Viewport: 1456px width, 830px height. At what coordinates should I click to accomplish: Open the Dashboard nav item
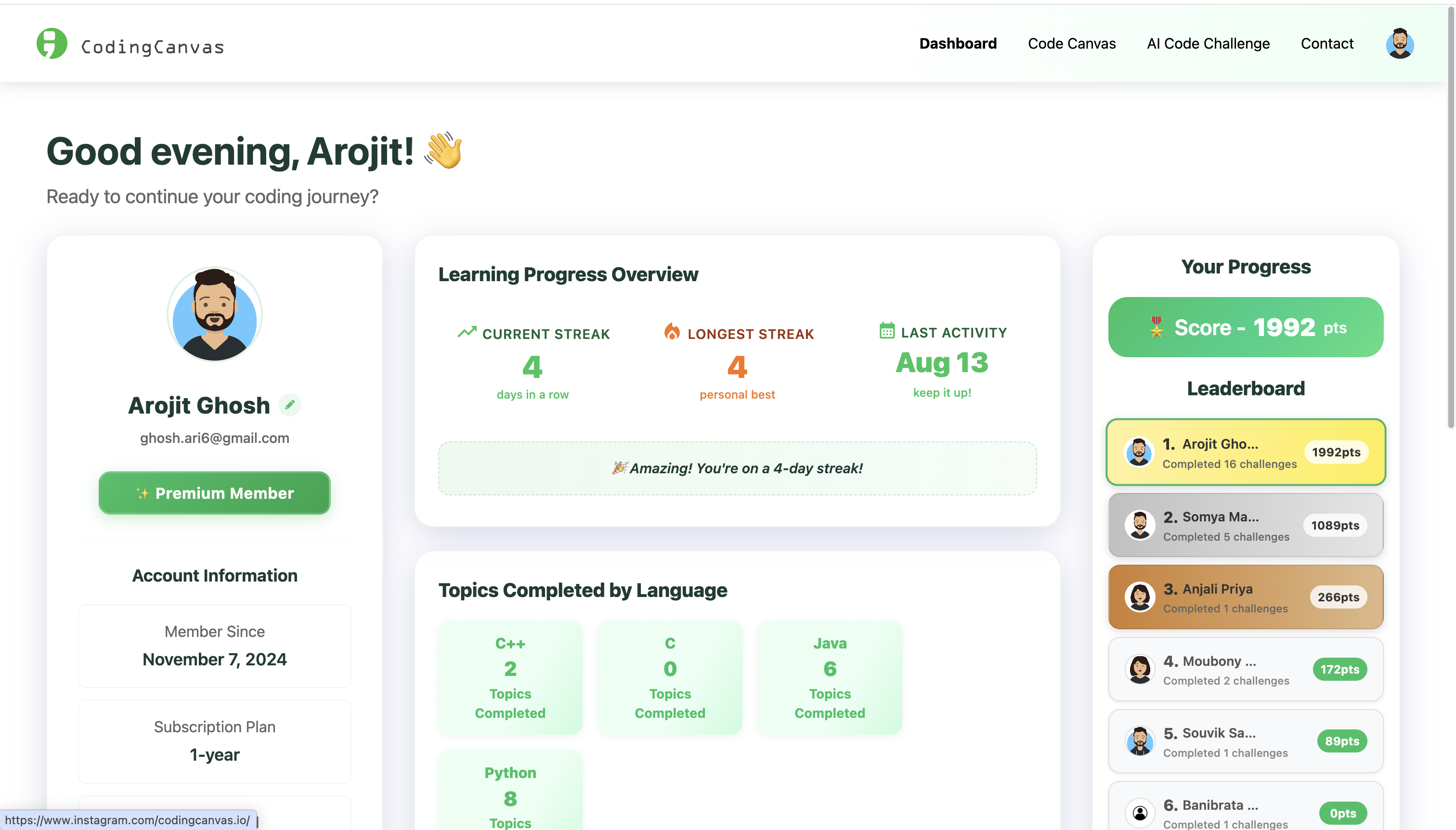click(x=958, y=44)
